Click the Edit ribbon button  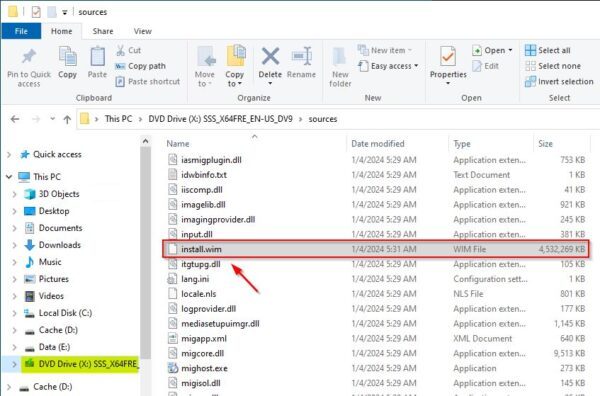[486, 66]
